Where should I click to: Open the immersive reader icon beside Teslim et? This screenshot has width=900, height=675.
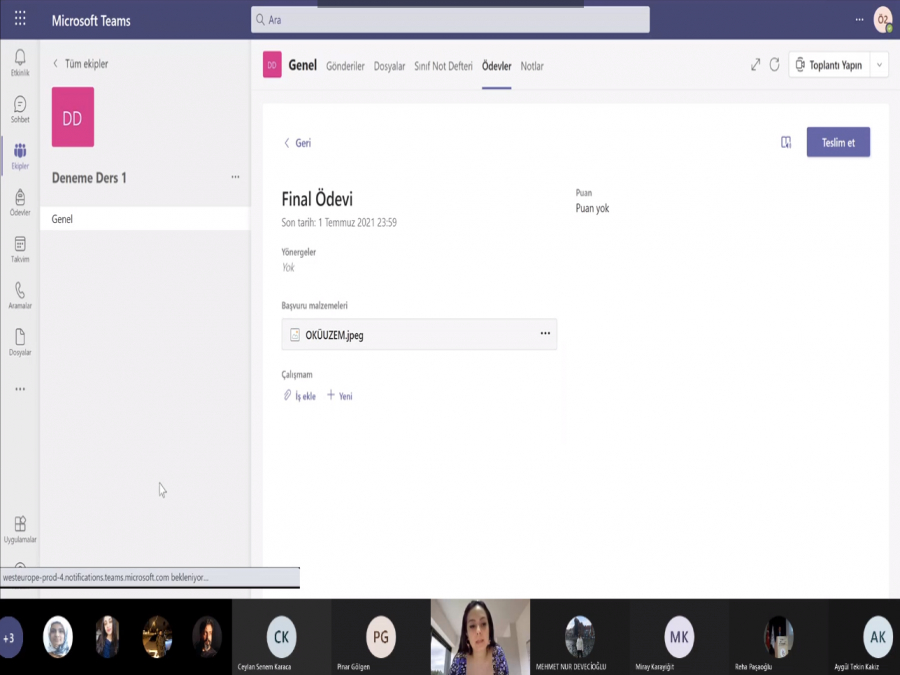[786, 143]
